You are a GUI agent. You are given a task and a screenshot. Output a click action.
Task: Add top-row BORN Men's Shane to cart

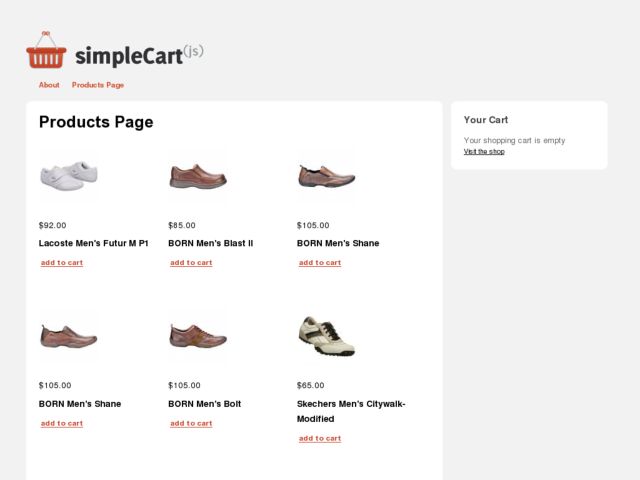pos(320,263)
